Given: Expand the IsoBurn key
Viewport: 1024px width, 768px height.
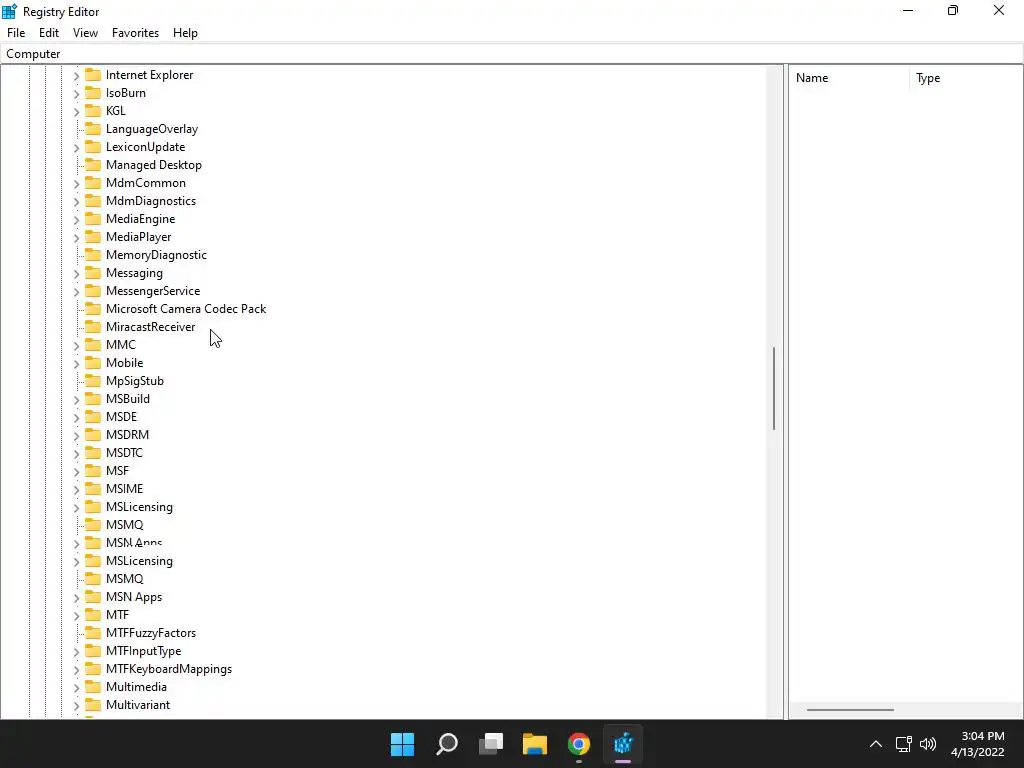Looking at the screenshot, I should [x=76, y=93].
